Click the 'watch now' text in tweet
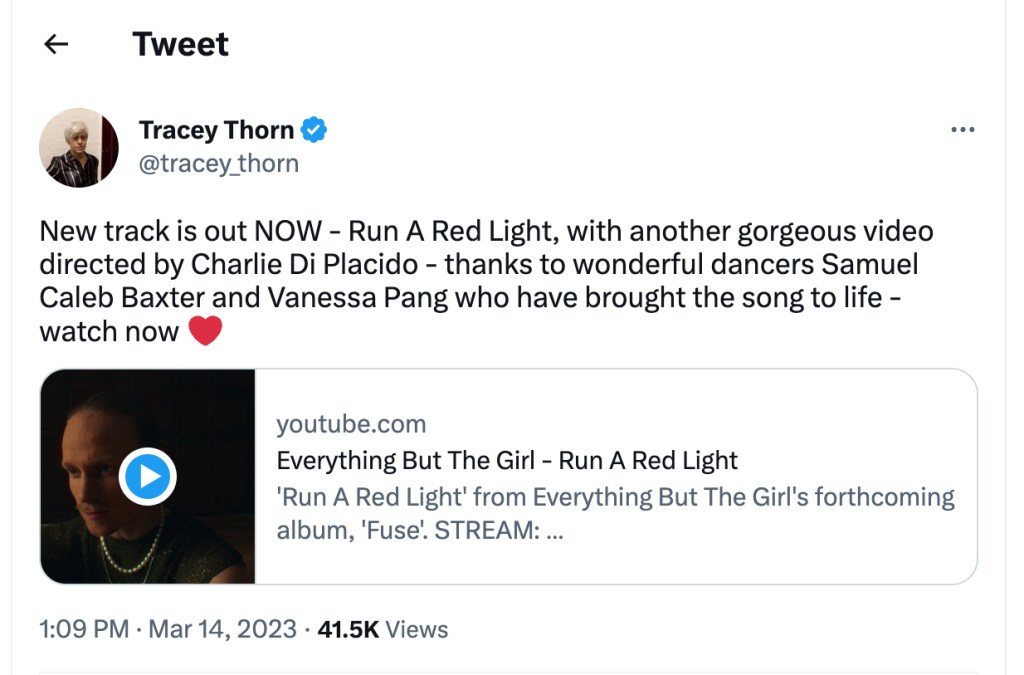 [x=108, y=331]
